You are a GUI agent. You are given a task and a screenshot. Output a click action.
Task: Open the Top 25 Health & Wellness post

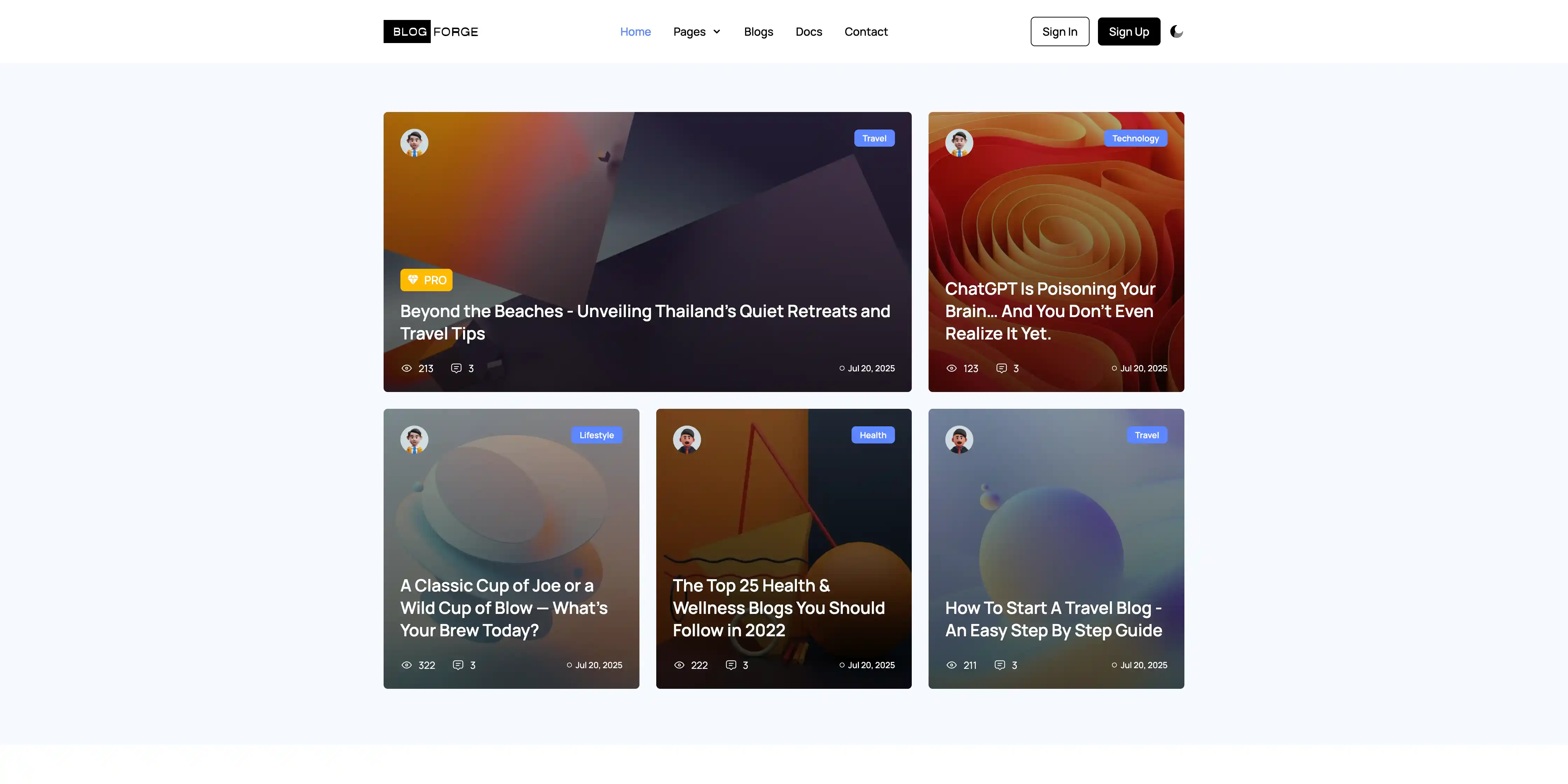point(778,608)
